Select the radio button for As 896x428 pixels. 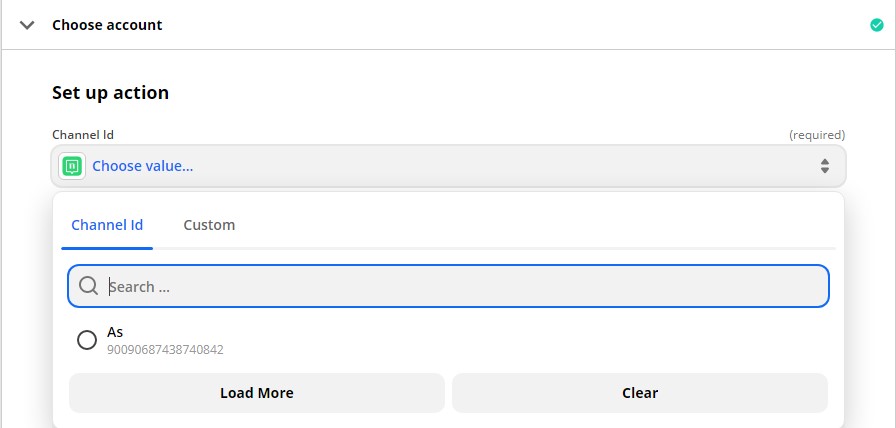[87, 340]
